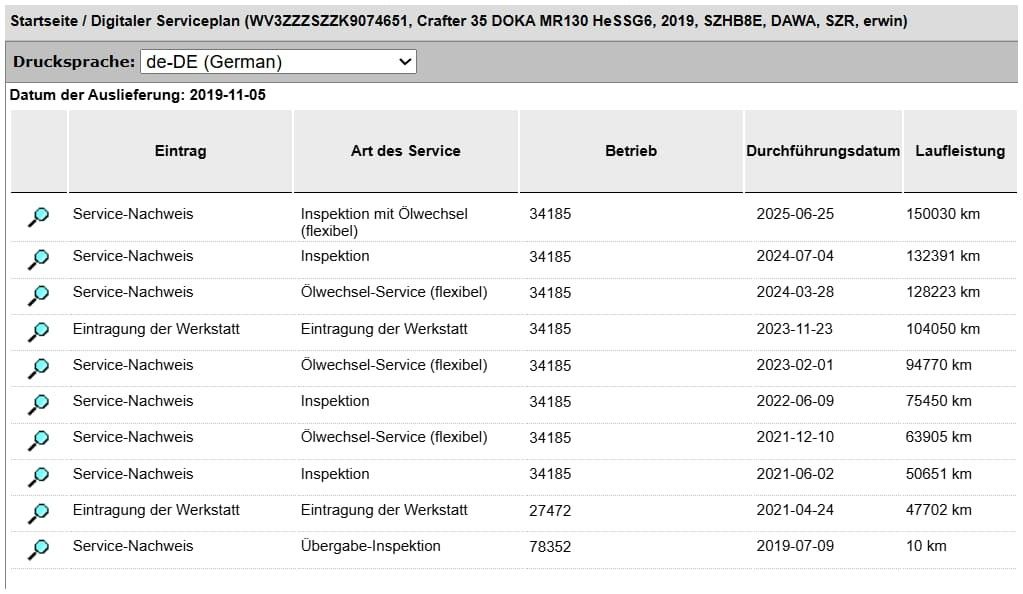Click the Digitaler Serviceplan breadcrumb
Image resolution: width=1023 pixels, height=594 pixels.
(166, 21)
